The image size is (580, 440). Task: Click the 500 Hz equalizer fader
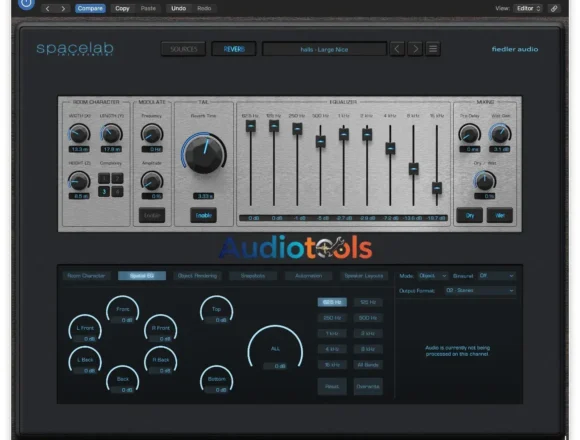click(x=320, y=142)
